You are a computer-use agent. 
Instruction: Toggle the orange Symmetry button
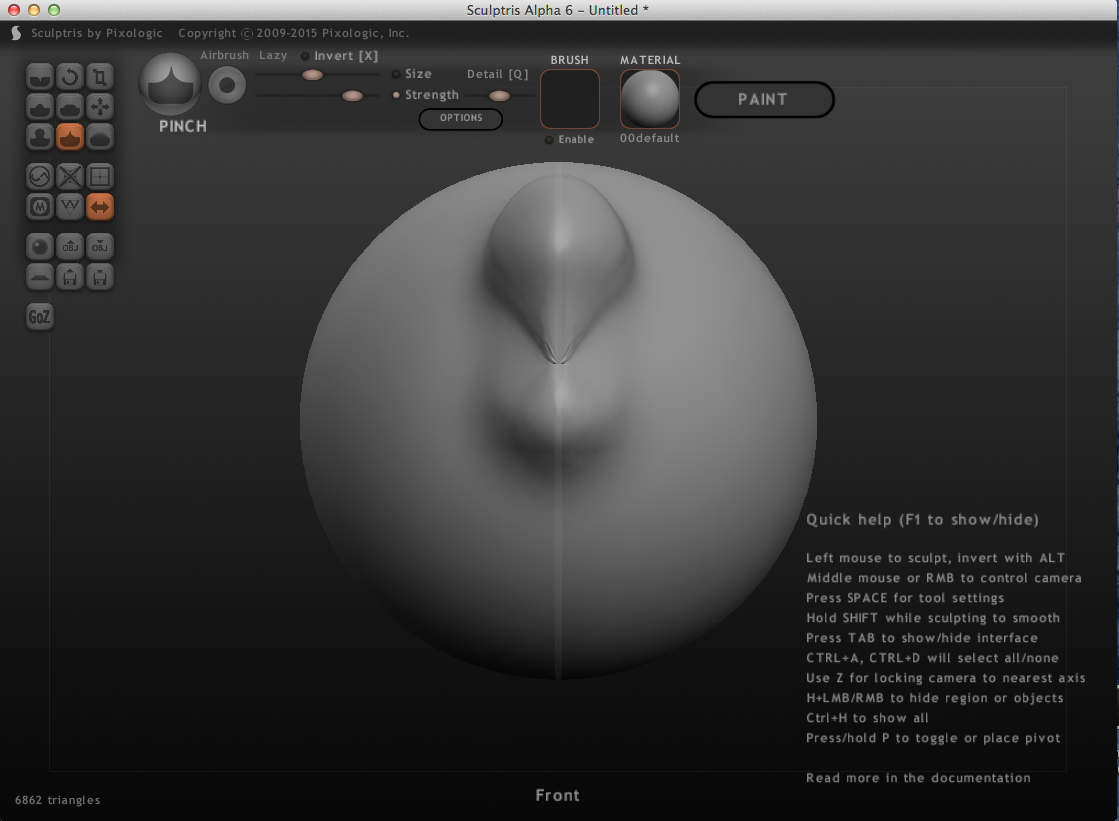tap(100, 207)
